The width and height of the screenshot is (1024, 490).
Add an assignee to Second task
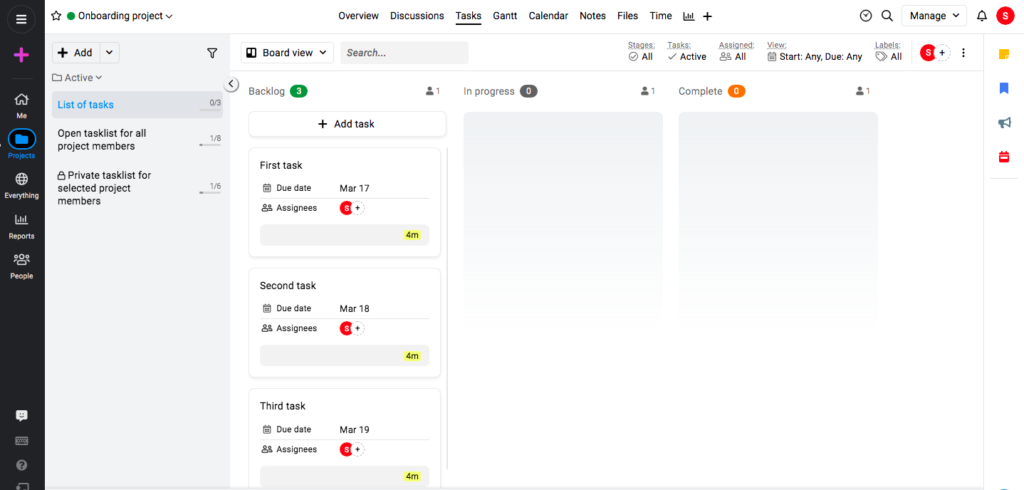pos(358,329)
